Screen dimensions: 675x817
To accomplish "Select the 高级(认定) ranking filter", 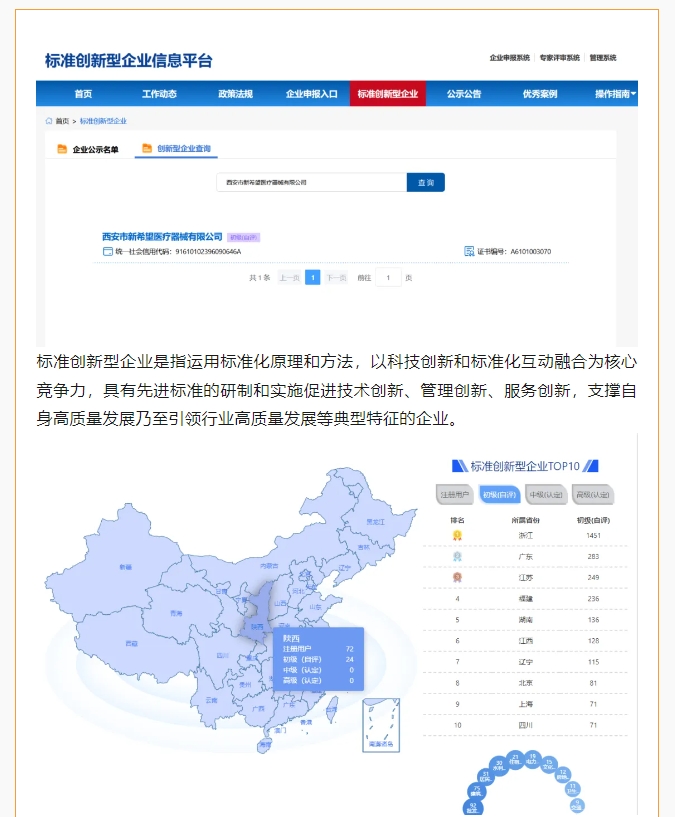I will pos(592,494).
